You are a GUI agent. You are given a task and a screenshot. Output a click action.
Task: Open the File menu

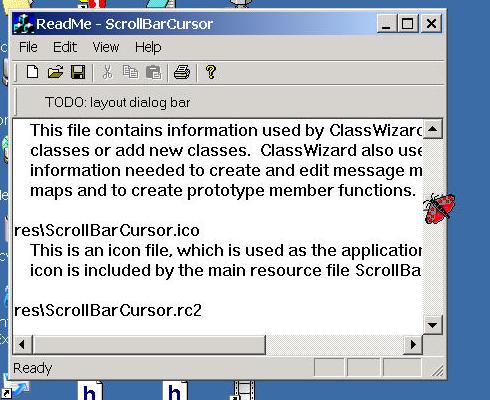coord(28,47)
